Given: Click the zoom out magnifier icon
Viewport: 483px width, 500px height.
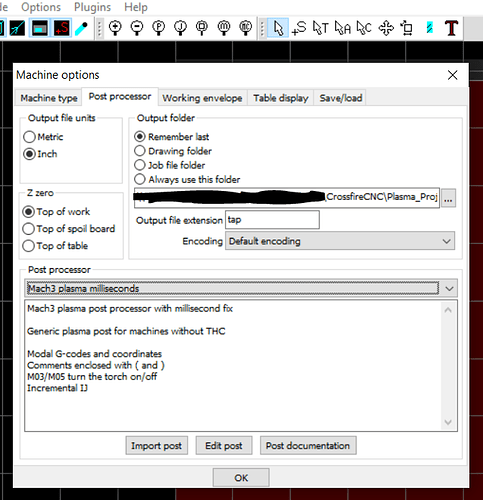Looking at the screenshot, I should [x=137, y=28].
